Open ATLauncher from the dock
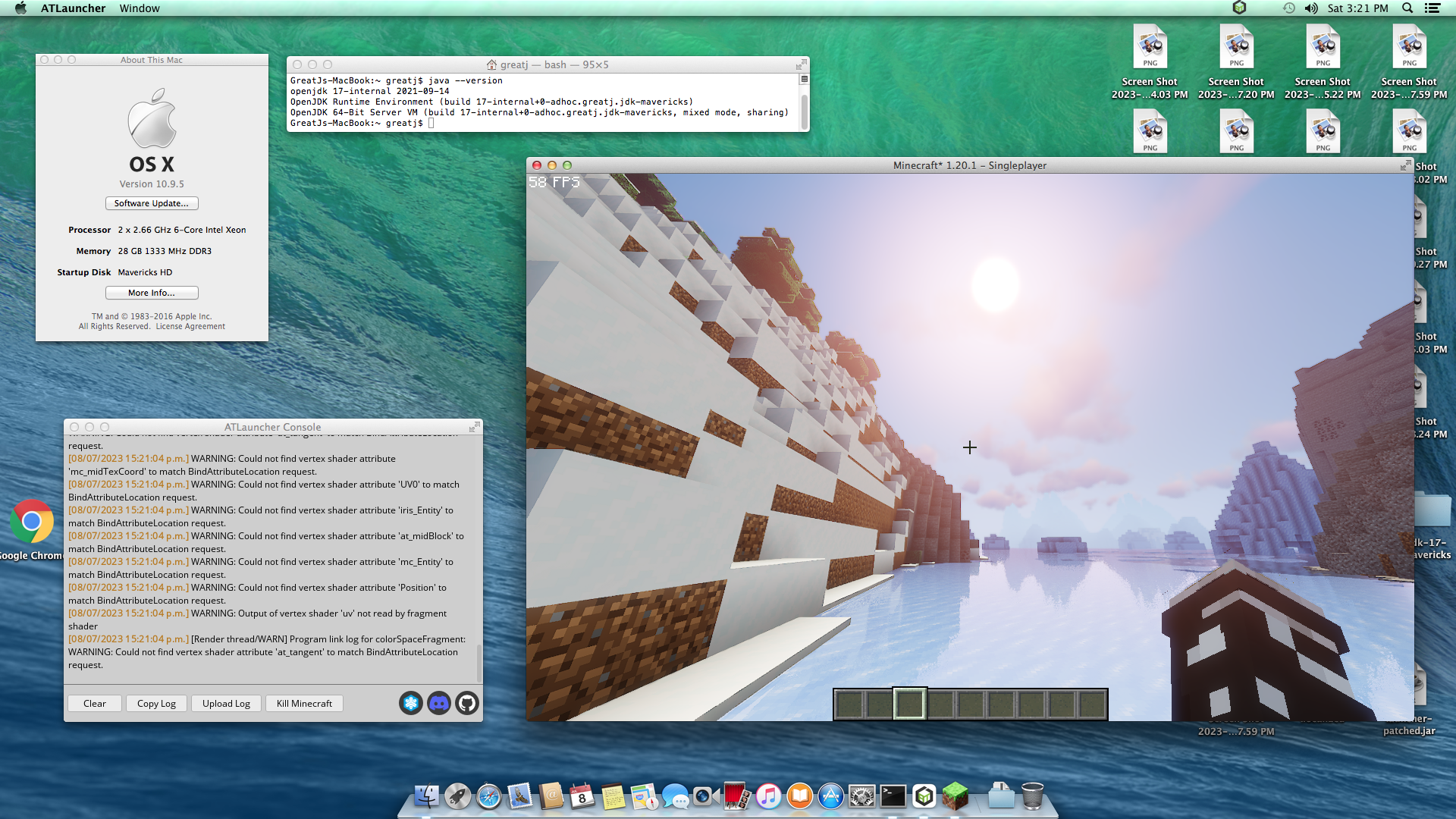This screenshot has height=819, width=1456. click(924, 796)
